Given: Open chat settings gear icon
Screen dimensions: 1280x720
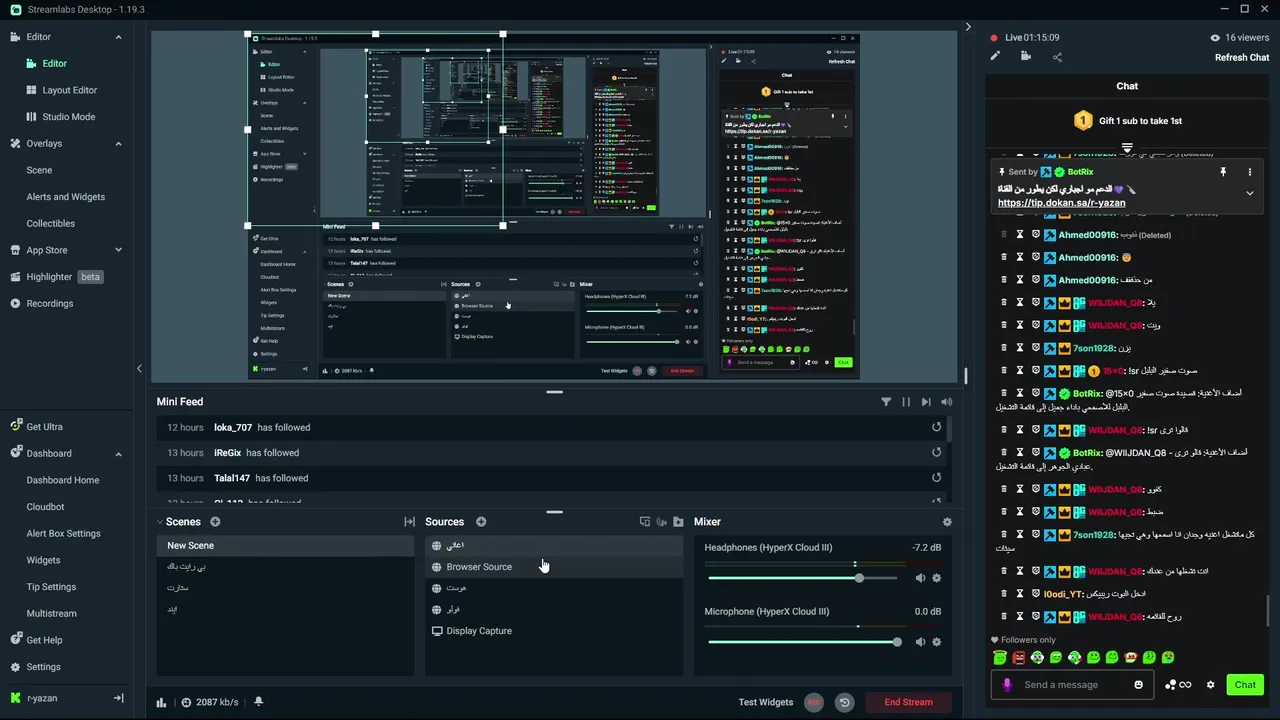Looking at the screenshot, I should point(1210,685).
